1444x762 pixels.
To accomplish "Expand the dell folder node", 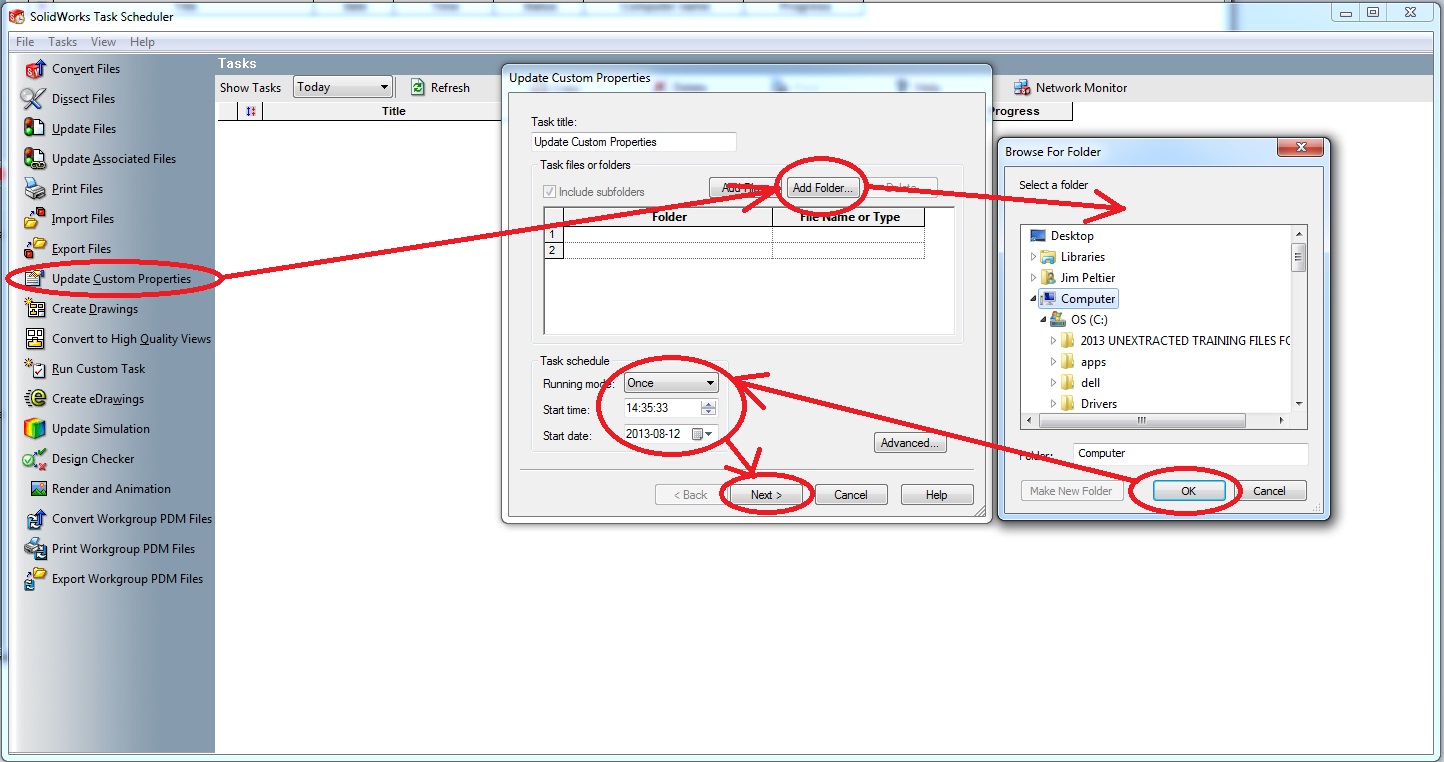I will (x=1053, y=383).
